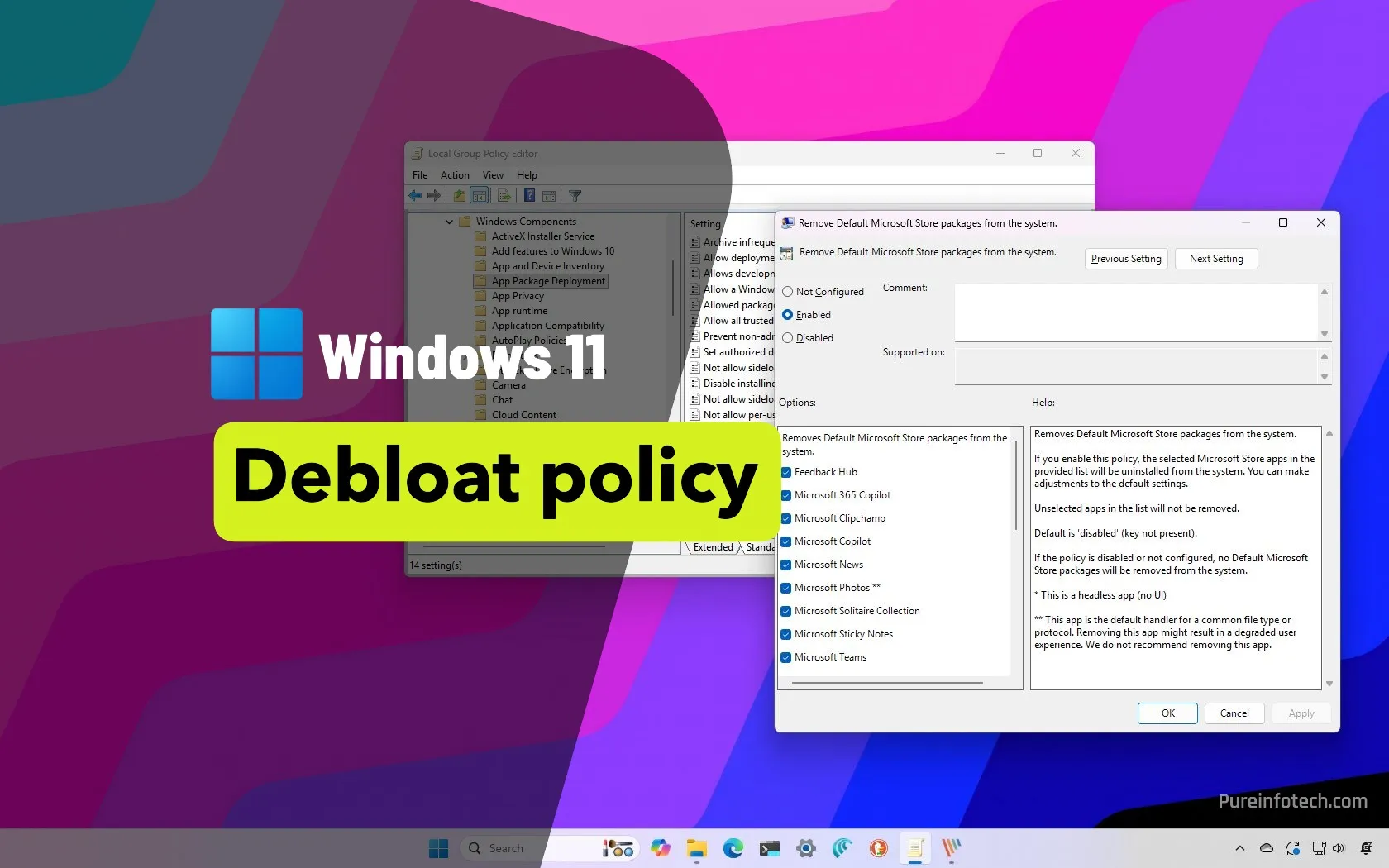Click the Next Setting button

pyautogui.click(x=1215, y=258)
